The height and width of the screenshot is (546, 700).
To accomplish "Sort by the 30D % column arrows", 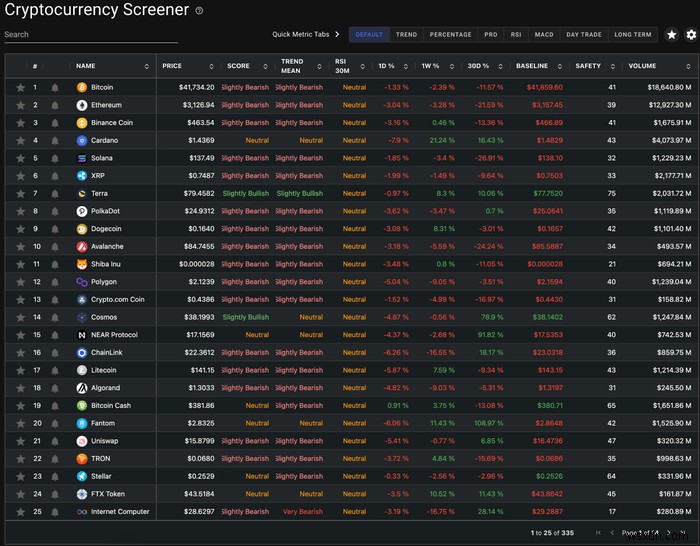I will [500, 66].
